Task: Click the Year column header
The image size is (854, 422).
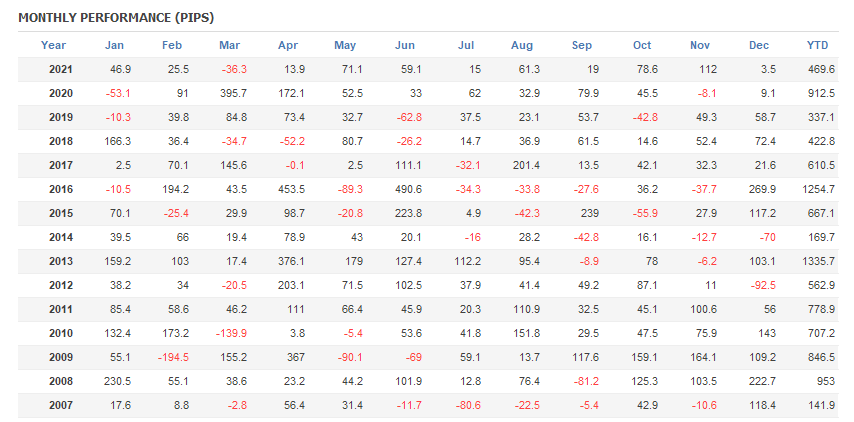Action: pos(53,45)
